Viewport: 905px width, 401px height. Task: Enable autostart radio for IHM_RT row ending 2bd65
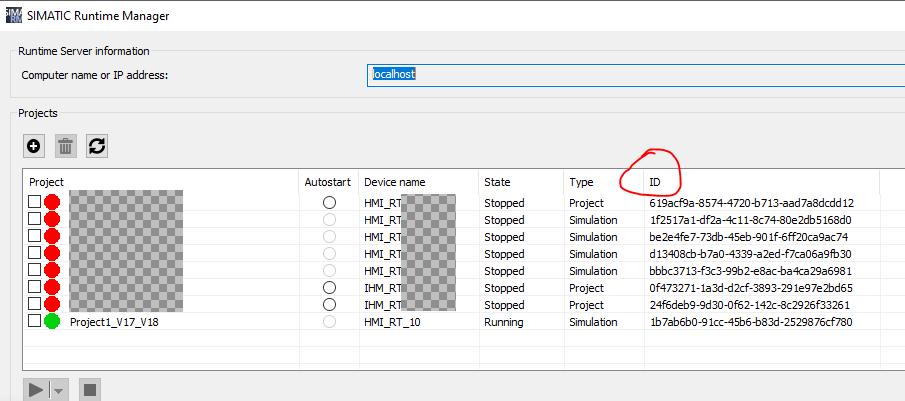pos(329,288)
